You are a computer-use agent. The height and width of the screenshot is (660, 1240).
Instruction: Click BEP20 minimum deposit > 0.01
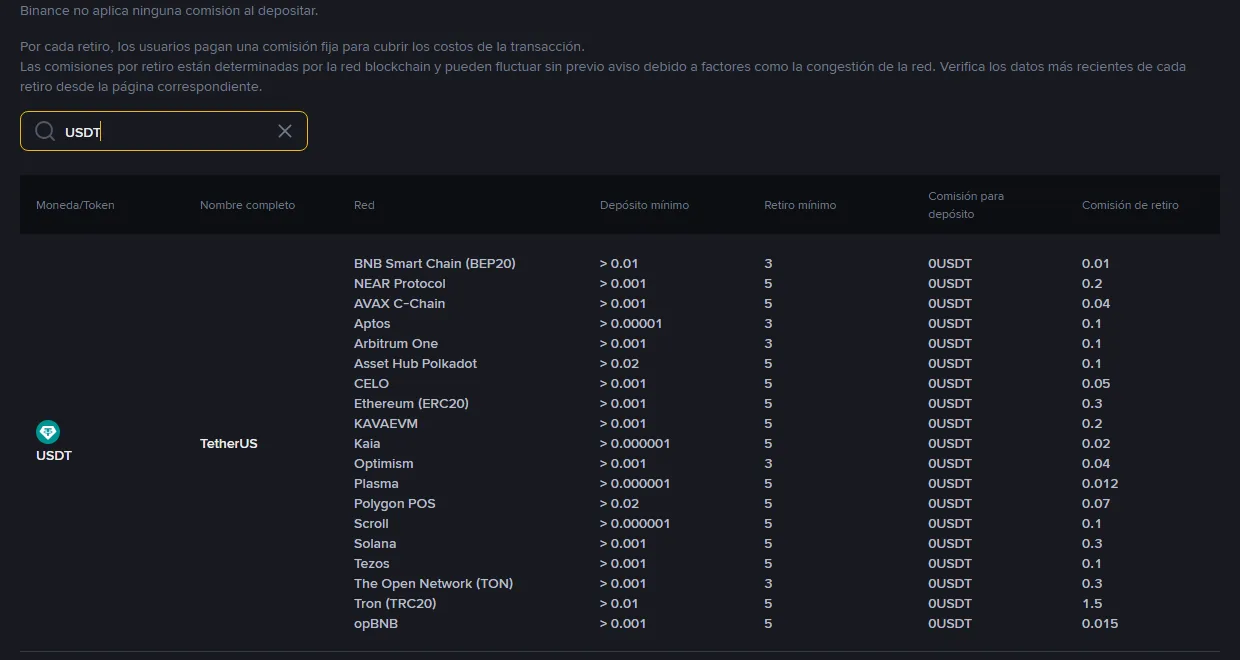619,264
